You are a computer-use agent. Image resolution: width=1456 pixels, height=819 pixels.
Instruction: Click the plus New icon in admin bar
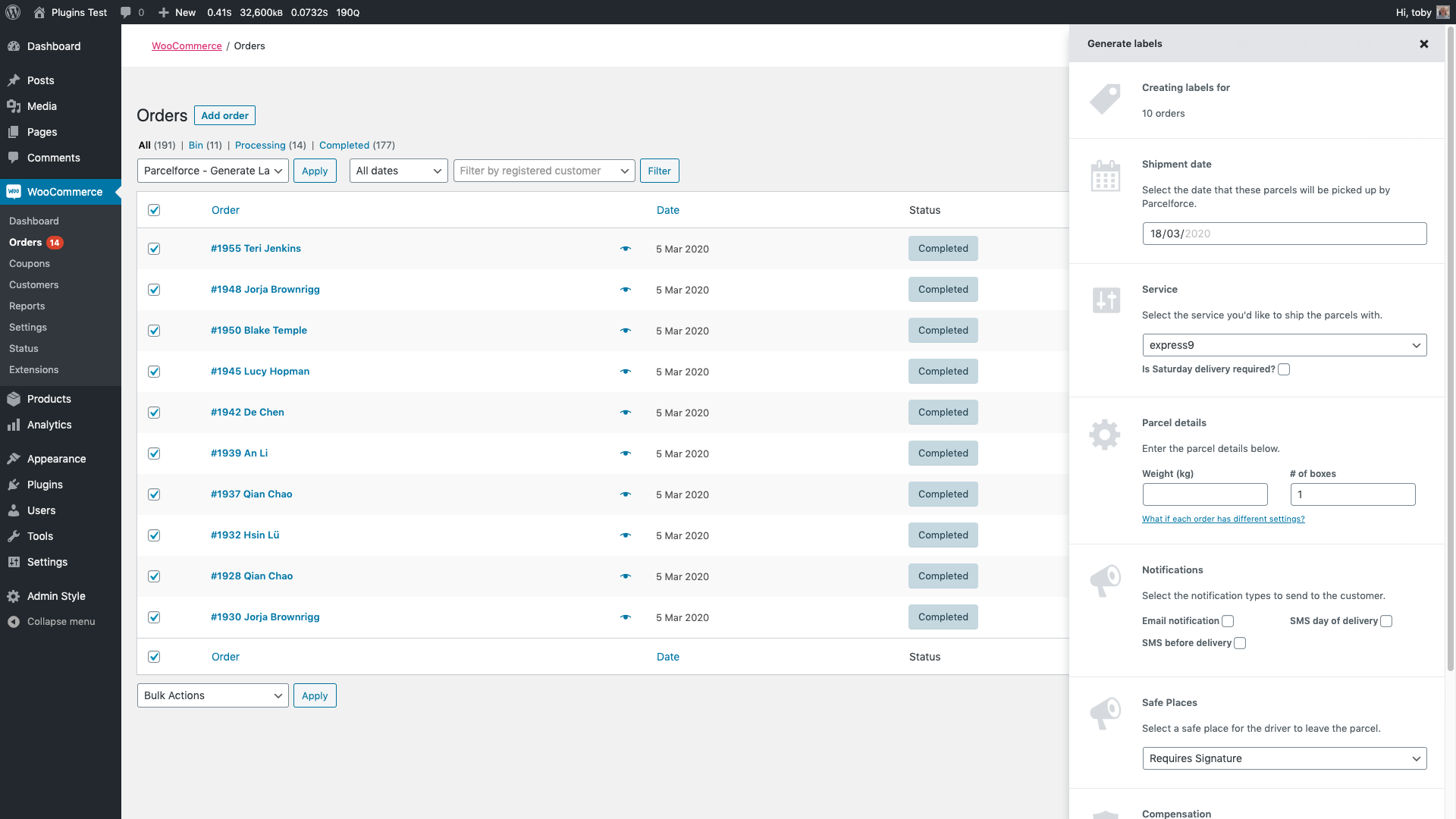click(164, 12)
